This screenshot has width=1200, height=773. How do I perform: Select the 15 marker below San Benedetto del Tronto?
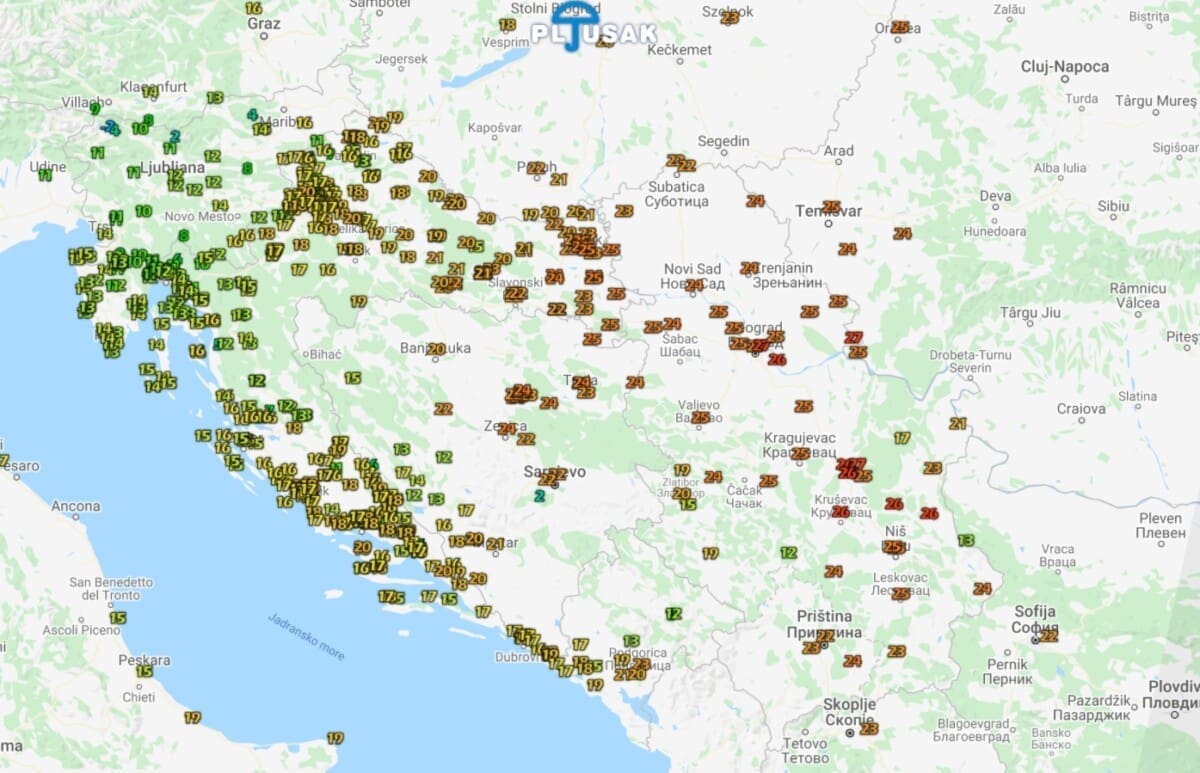[118, 618]
